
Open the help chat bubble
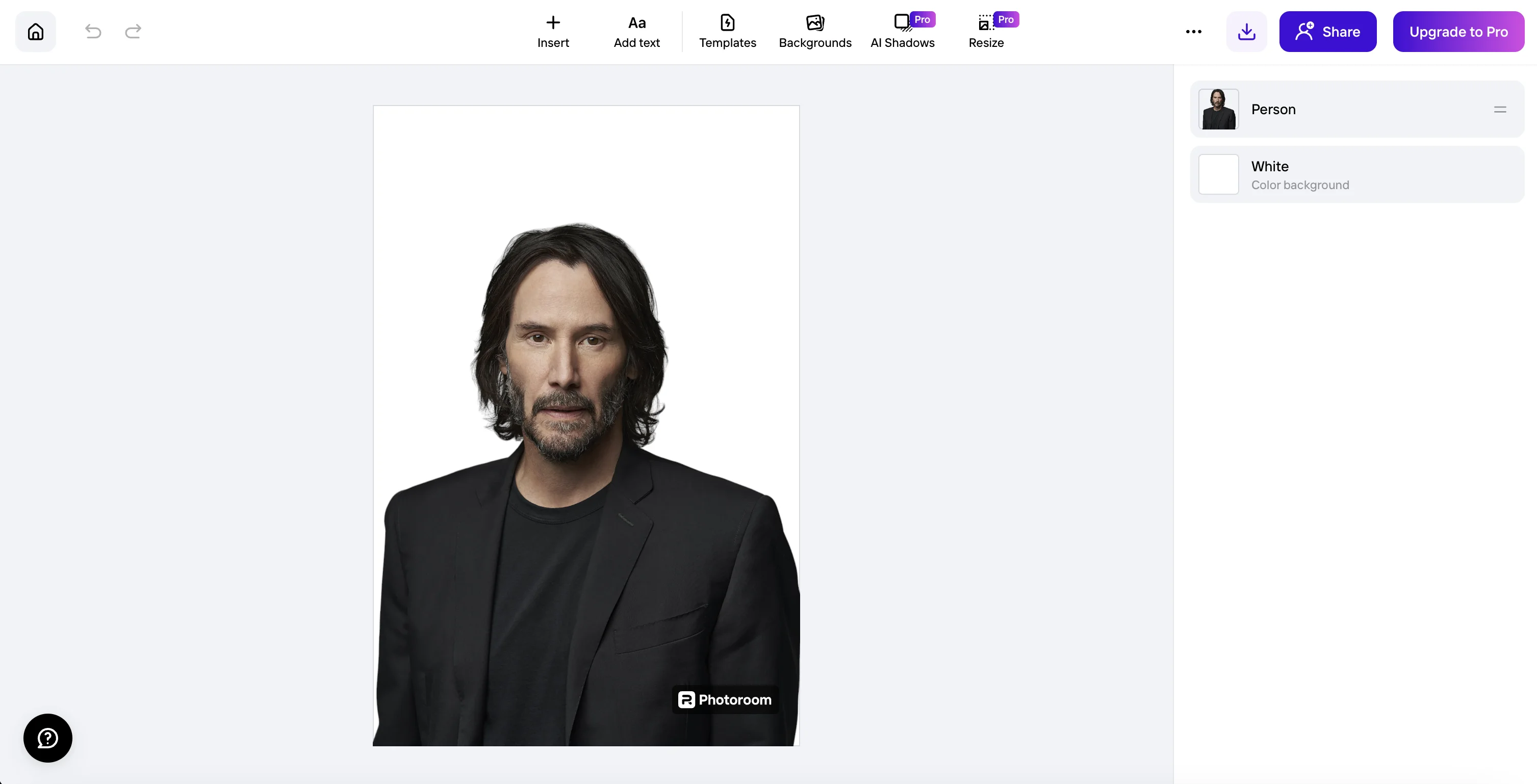tap(48, 738)
